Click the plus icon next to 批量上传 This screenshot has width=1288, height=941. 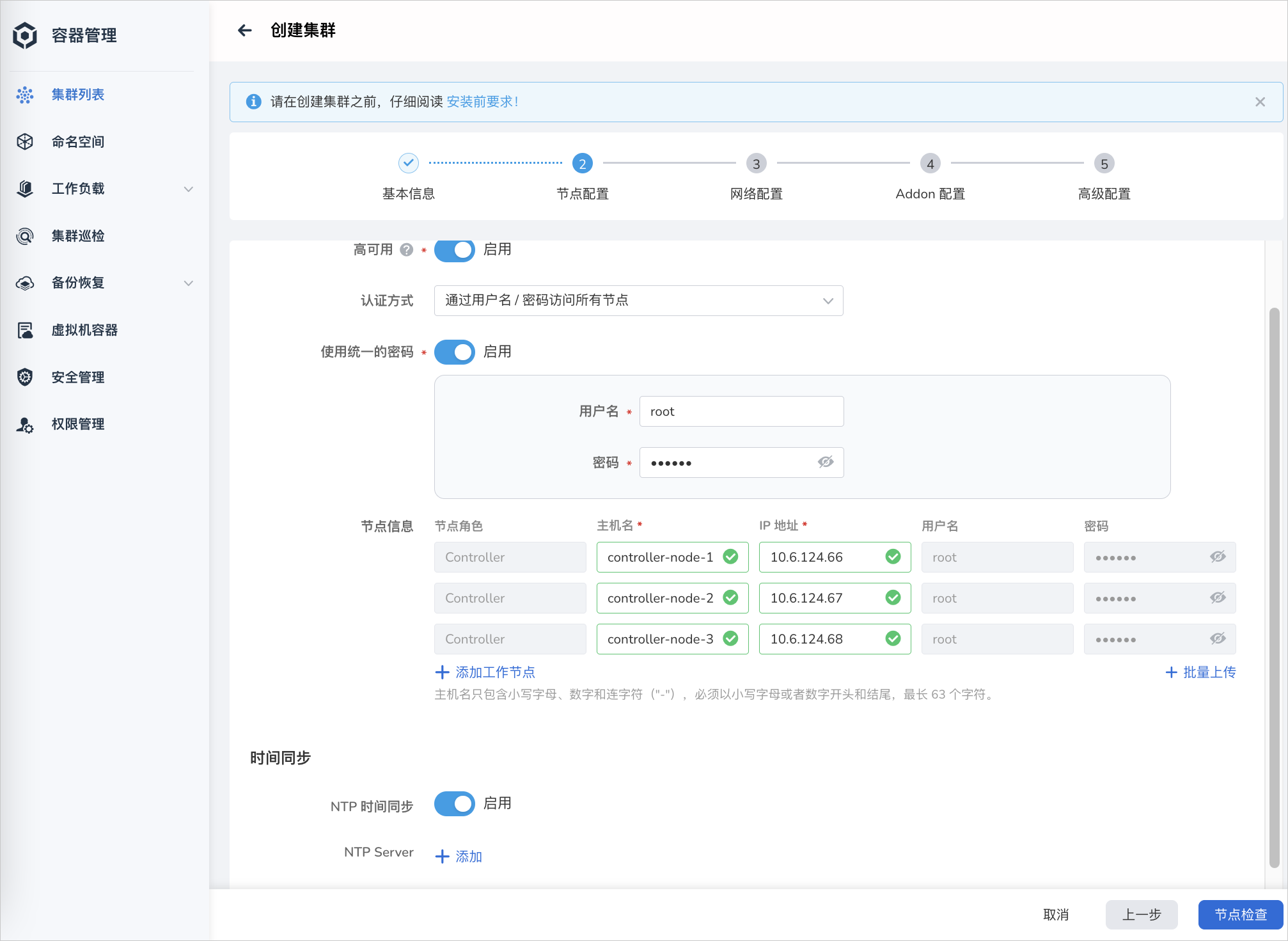coord(1172,672)
